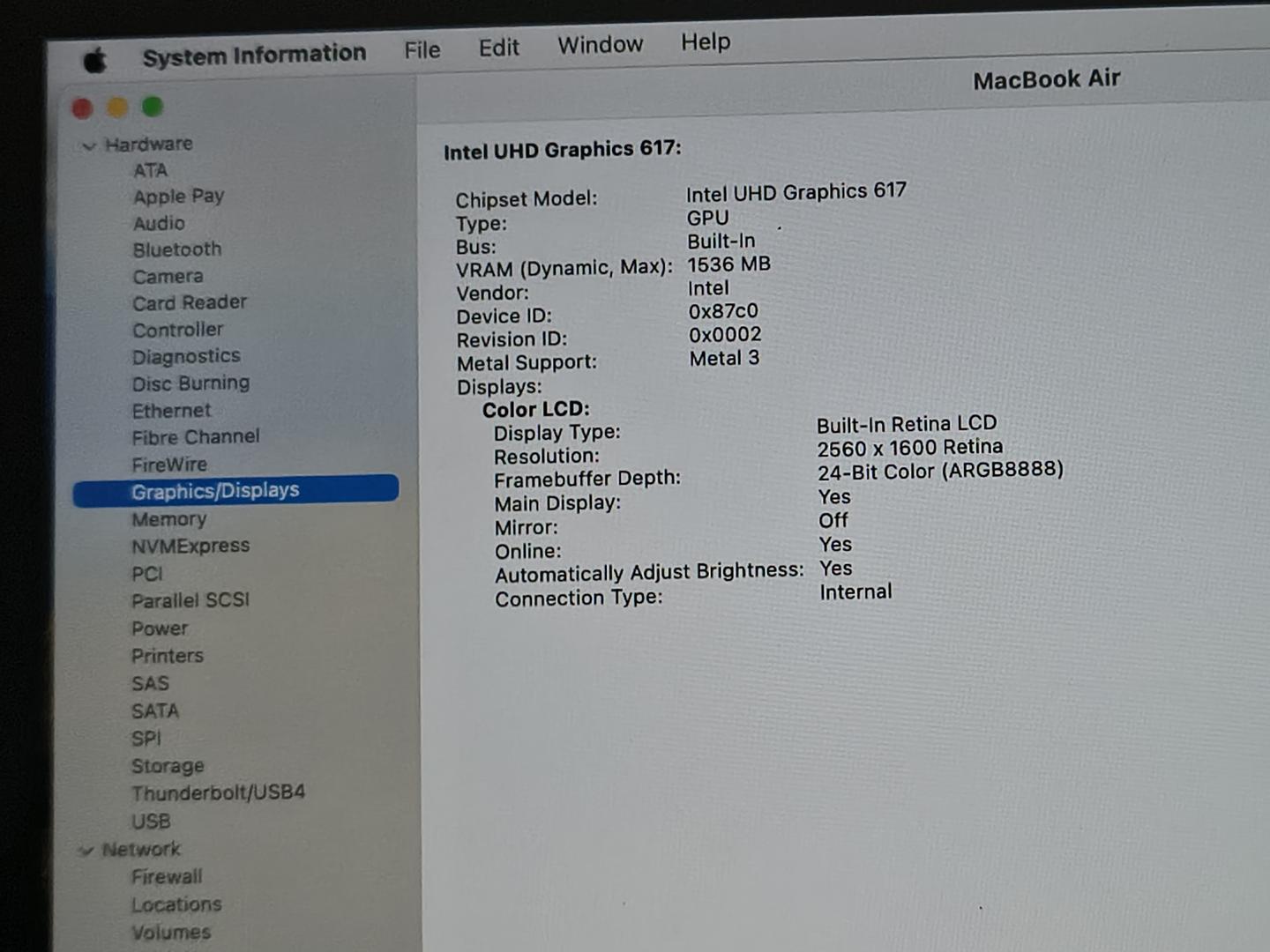Show Ethernet hardware information
Screen dimensions: 1270x952
(172, 411)
